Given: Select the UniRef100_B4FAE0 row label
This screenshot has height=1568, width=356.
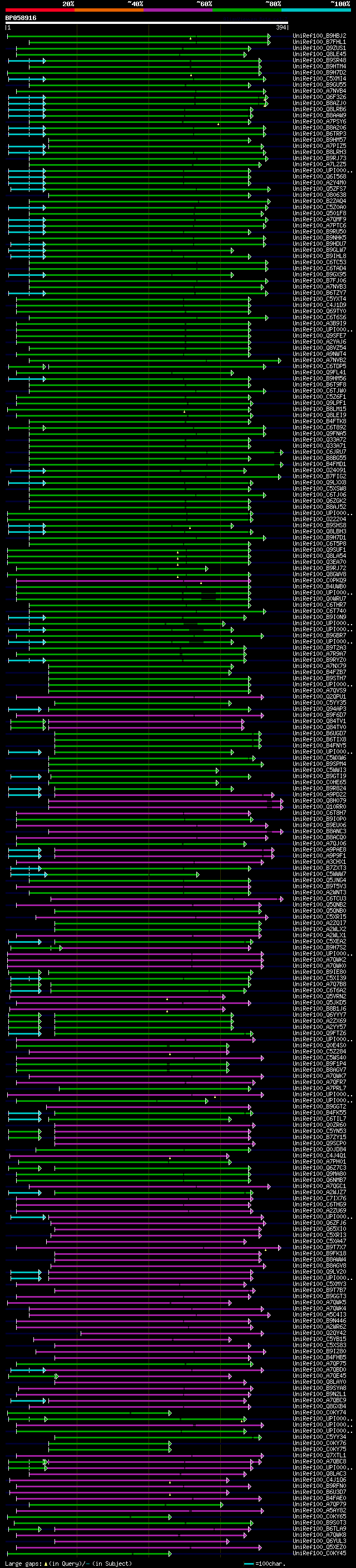Looking at the screenshot, I should coord(319,1498).
